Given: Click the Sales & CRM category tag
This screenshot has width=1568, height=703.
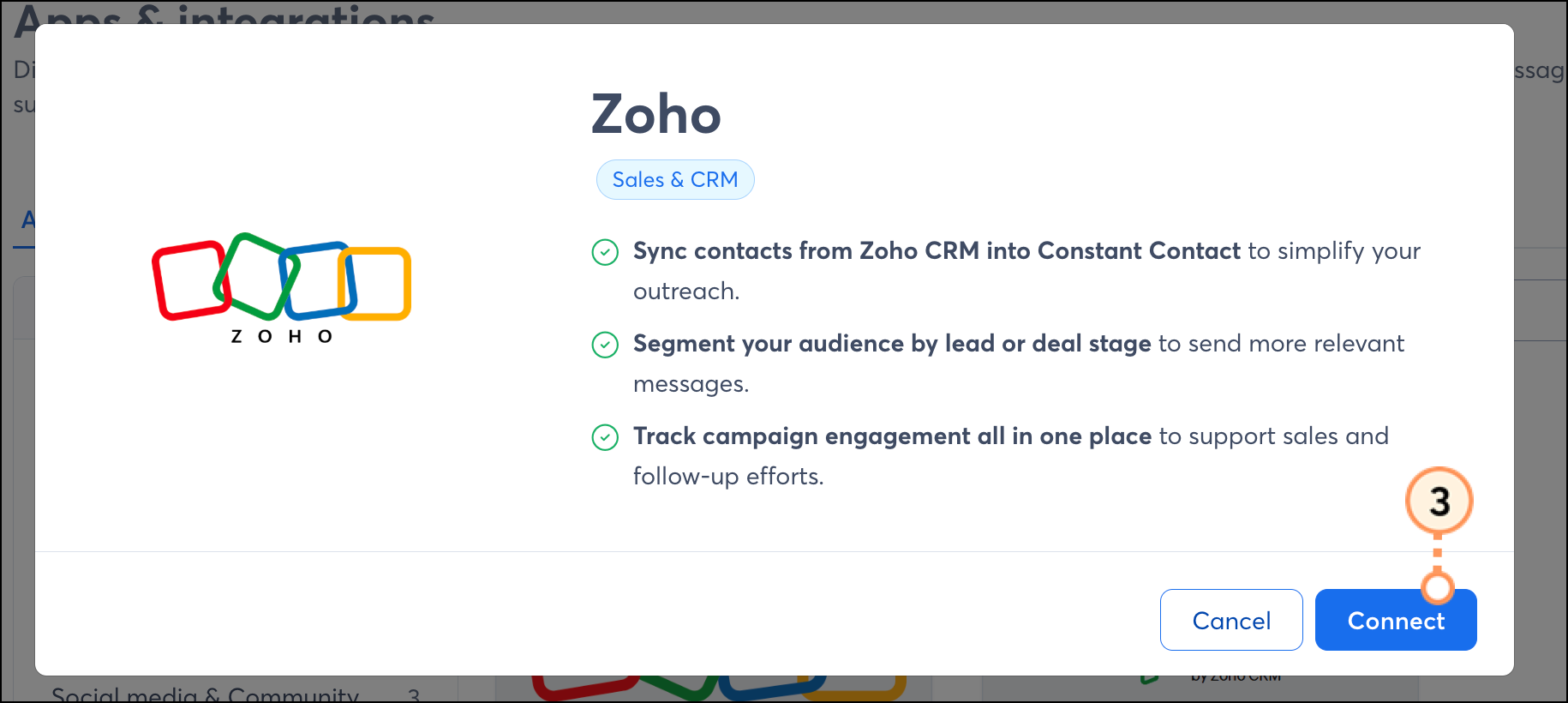Looking at the screenshot, I should coord(674,180).
